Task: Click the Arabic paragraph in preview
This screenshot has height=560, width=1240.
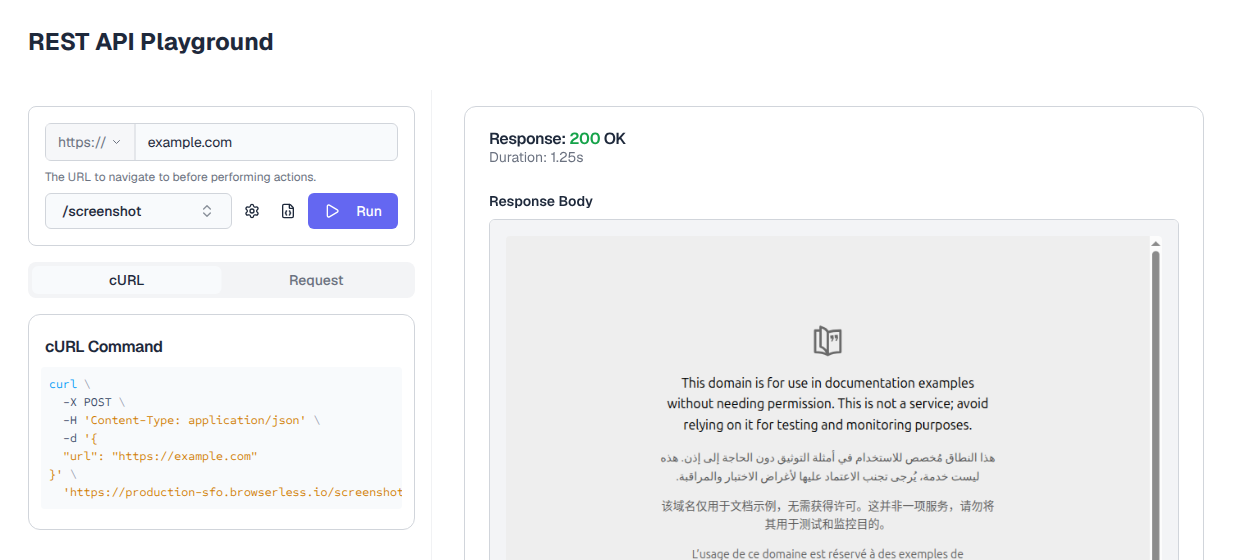Action: (x=828, y=467)
